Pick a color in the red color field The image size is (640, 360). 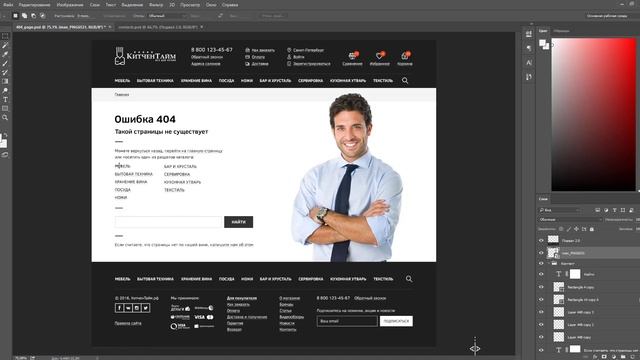(x=593, y=114)
